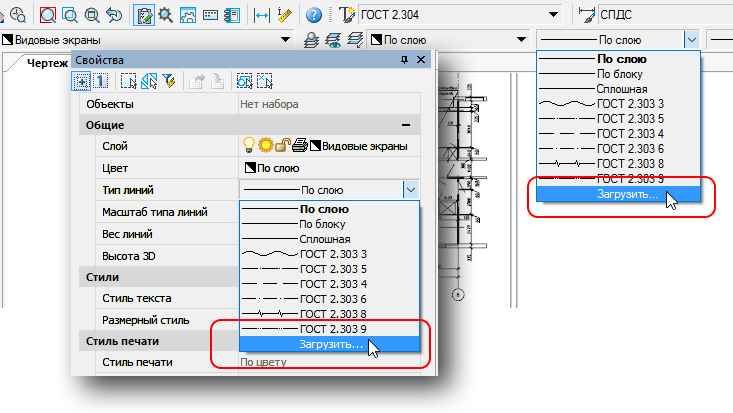Image resolution: width=733 pixels, height=413 pixels.
Task: Click the add-to-selection icon in Свойства toolbar
Action: (x=81, y=81)
